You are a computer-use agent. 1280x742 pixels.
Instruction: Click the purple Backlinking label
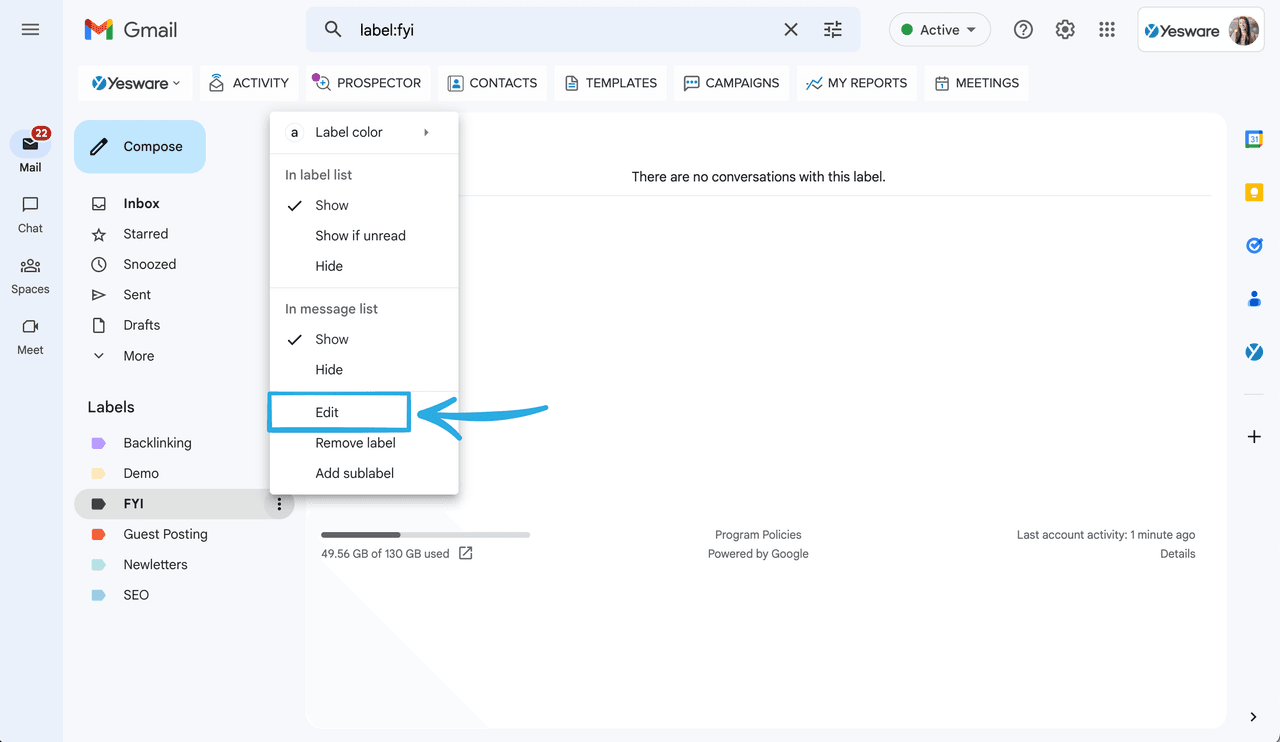157,443
